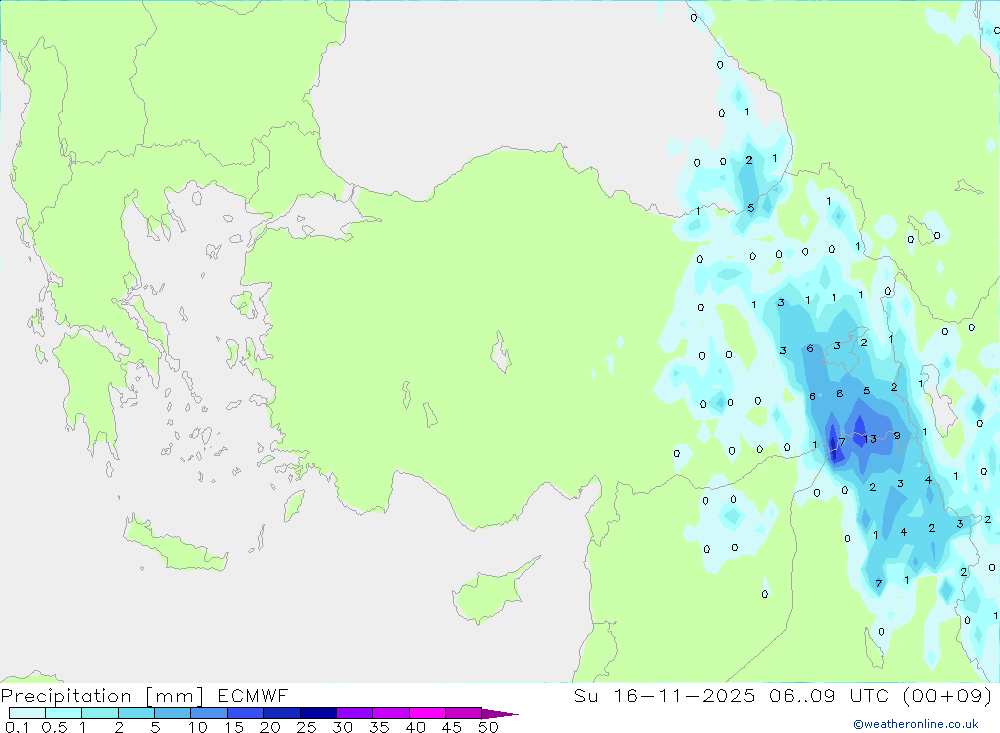
Task: Click the 1–2 mm legend swatch
Action: coord(100,713)
